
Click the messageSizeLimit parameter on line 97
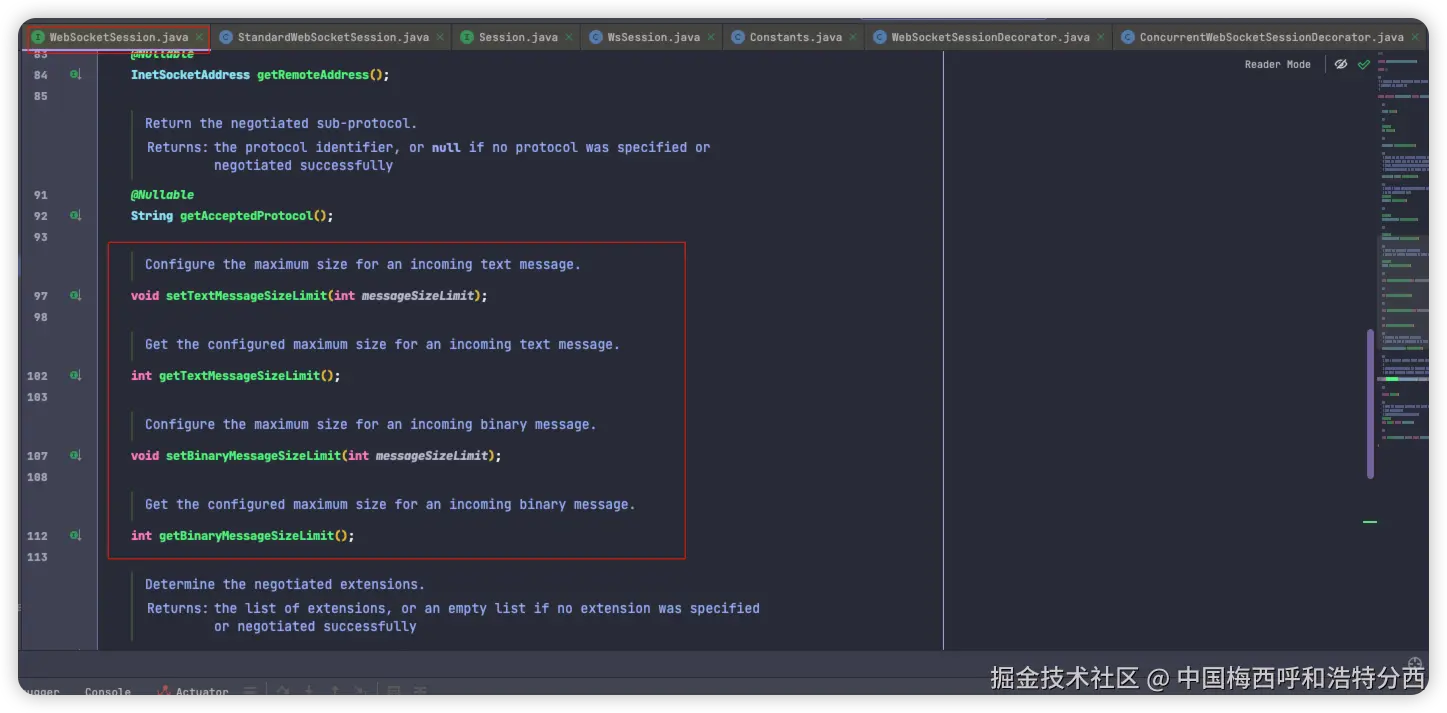[x=417, y=296]
